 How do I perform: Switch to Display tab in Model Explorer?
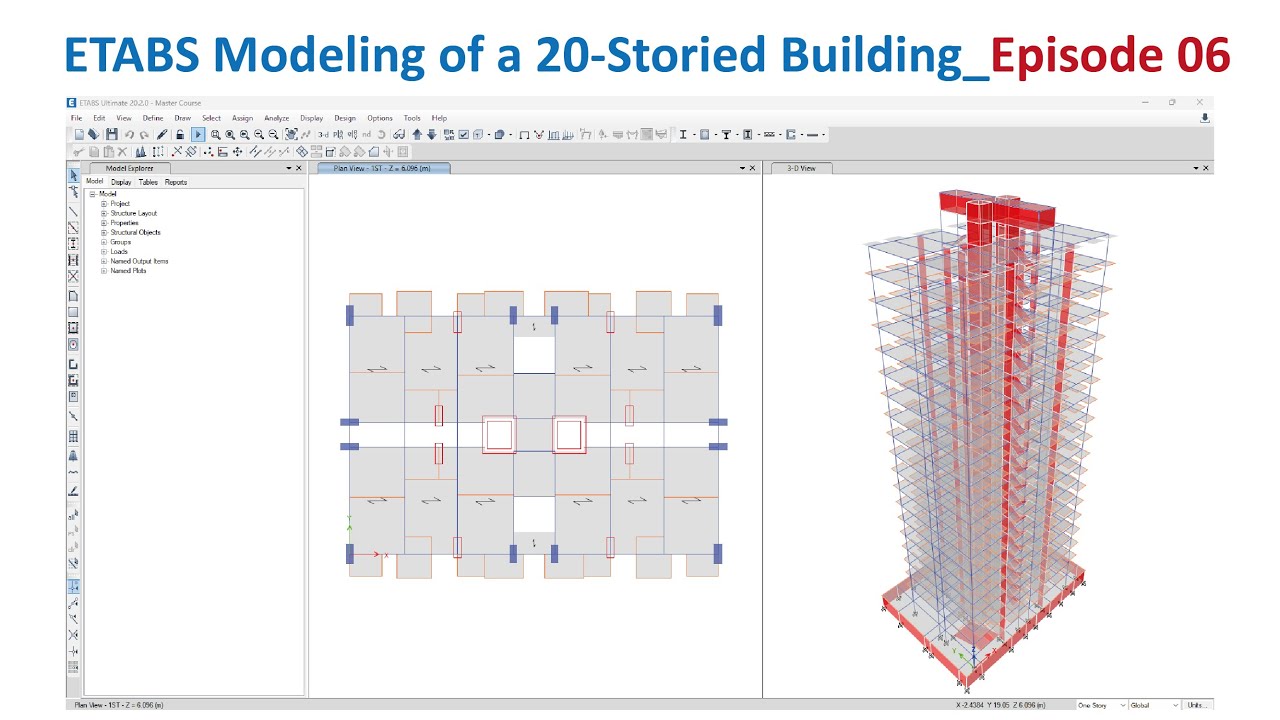click(121, 182)
